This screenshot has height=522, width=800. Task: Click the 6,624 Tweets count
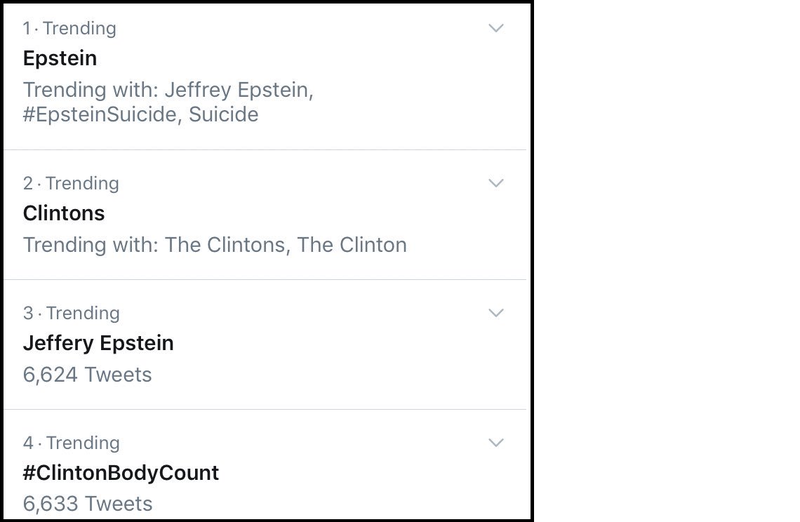(87, 375)
